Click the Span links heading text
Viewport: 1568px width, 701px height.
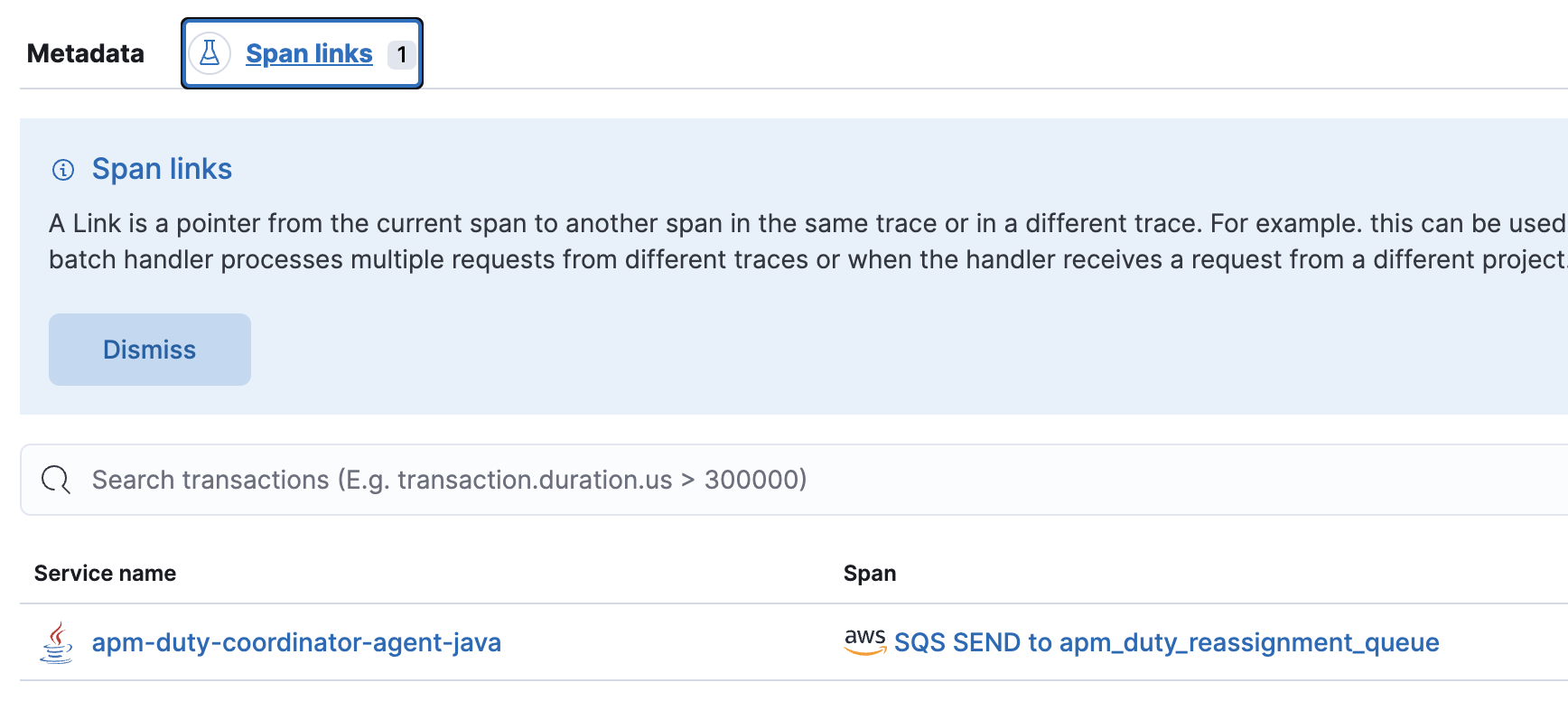point(162,169)
